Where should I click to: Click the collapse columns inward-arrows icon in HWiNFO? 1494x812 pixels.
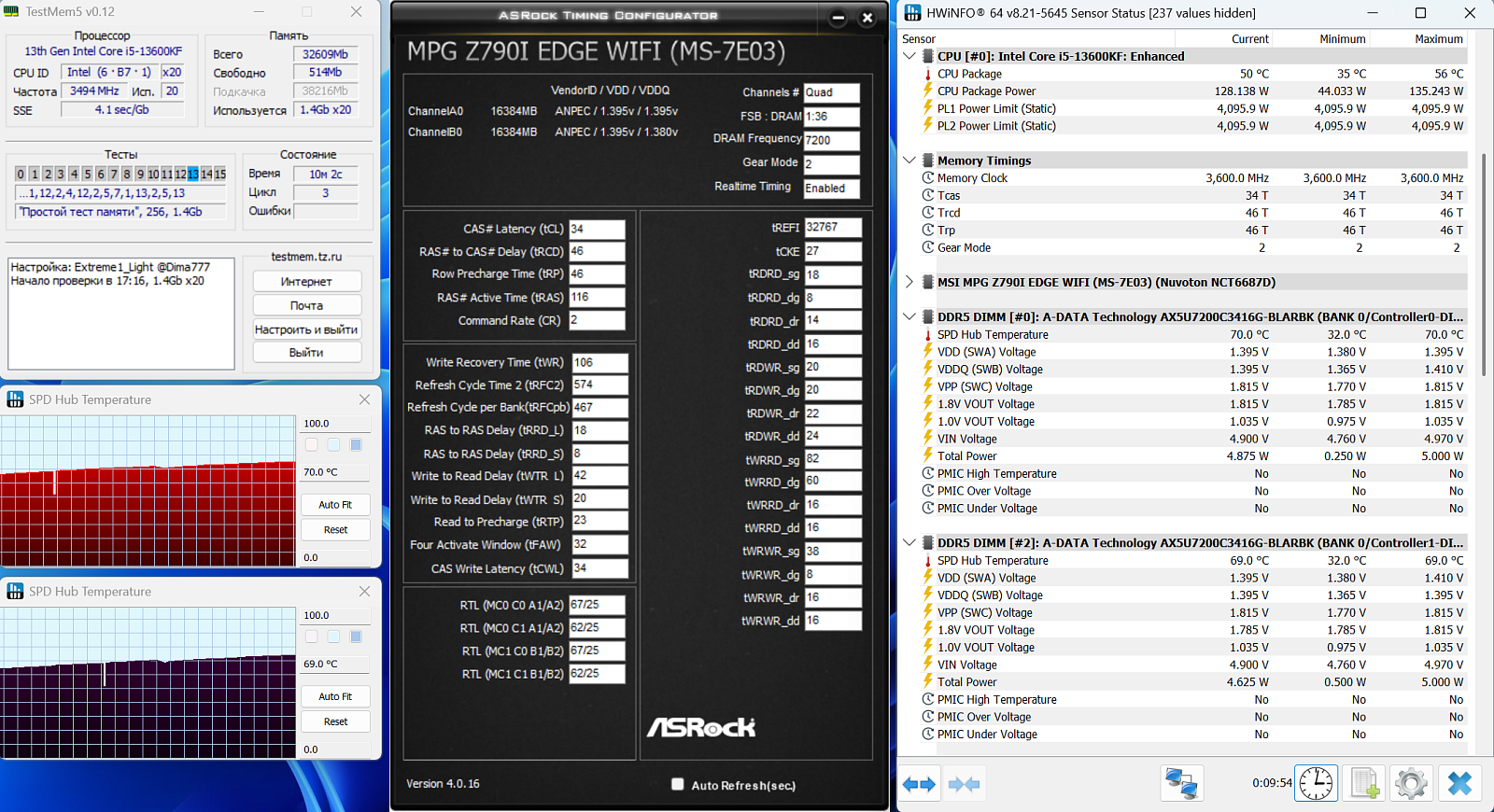[x=964, y=784]
